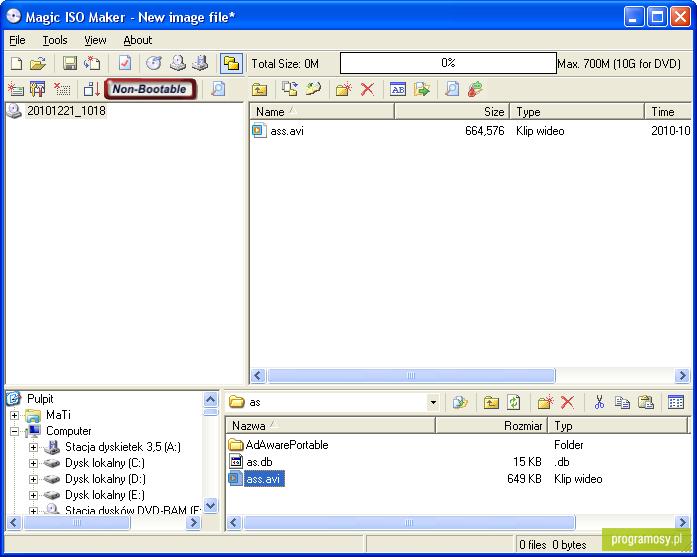Click the Save As icon
The height and width of the screenshot is (557, 697).
point(92,64)
